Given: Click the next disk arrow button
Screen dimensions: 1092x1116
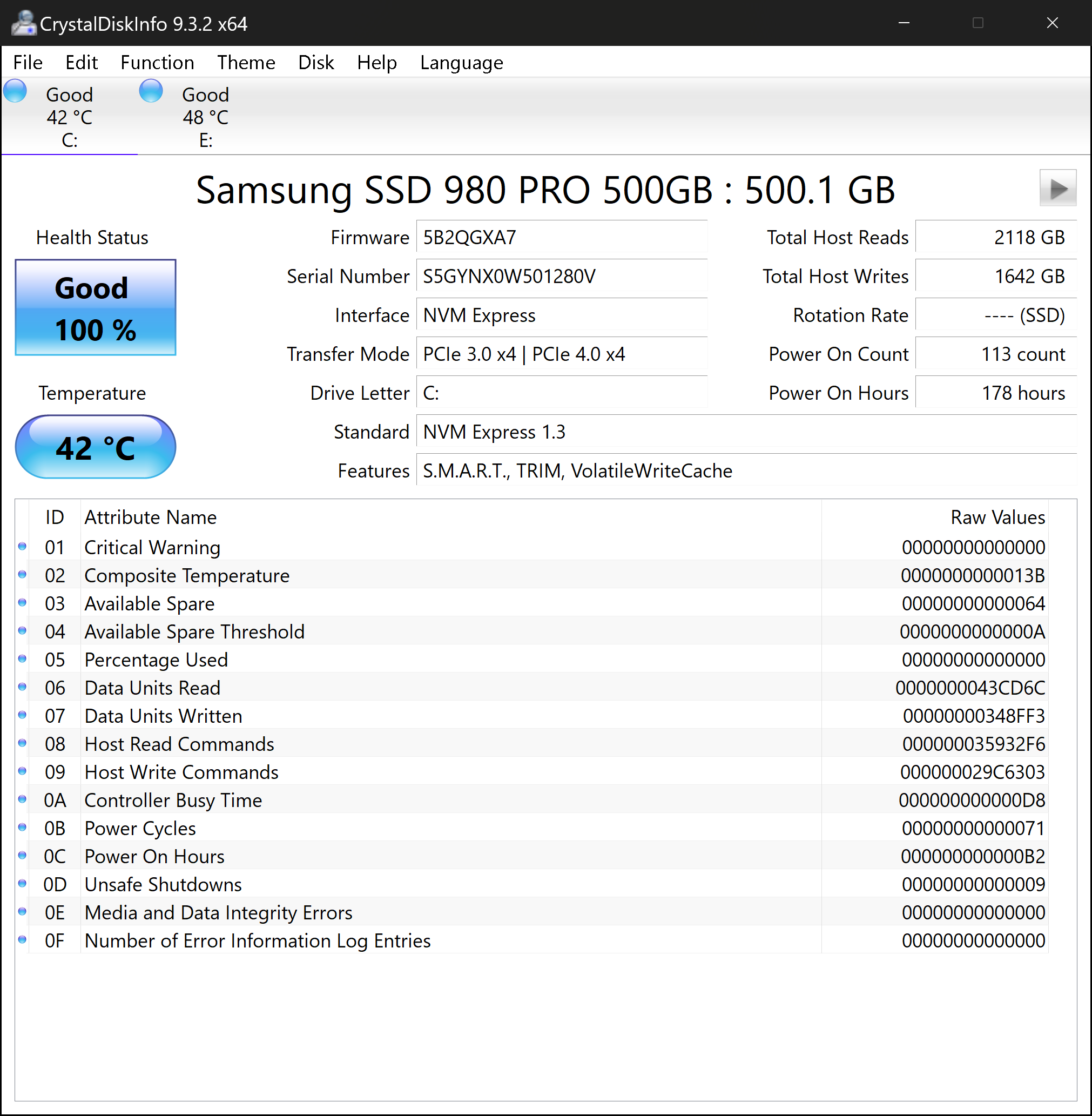Looking at the screenshot, I should click(1057, 187).
